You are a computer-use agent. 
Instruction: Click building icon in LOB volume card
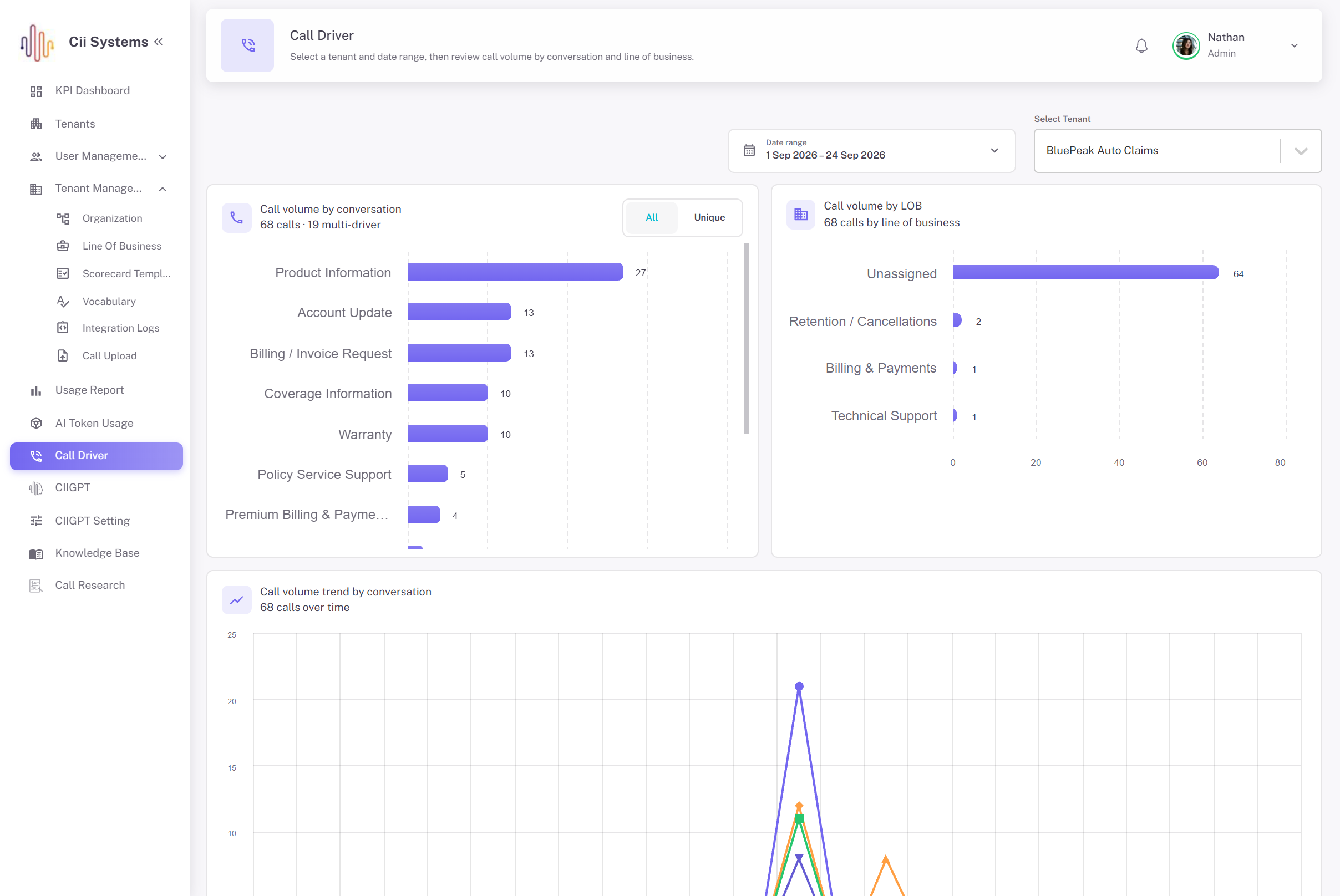click(x=801, y=214)
